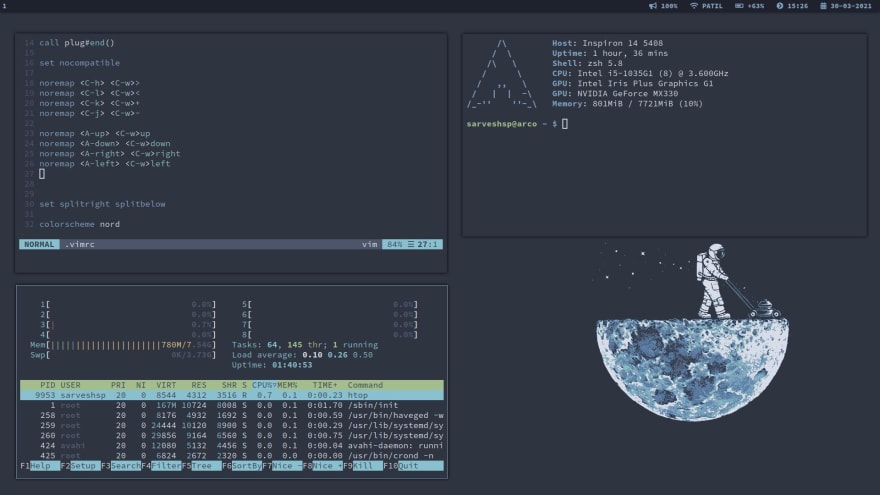Screen dimensions: 880x495
Task: Click the WiFi icon in top bar
Action: [694, 6]
